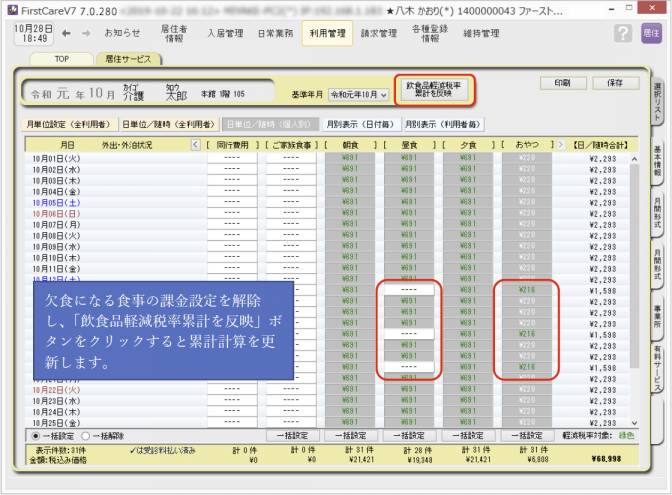The image size is (672, 495).
Task: Click right arrow next to おやつ column header
Action: 562,145
